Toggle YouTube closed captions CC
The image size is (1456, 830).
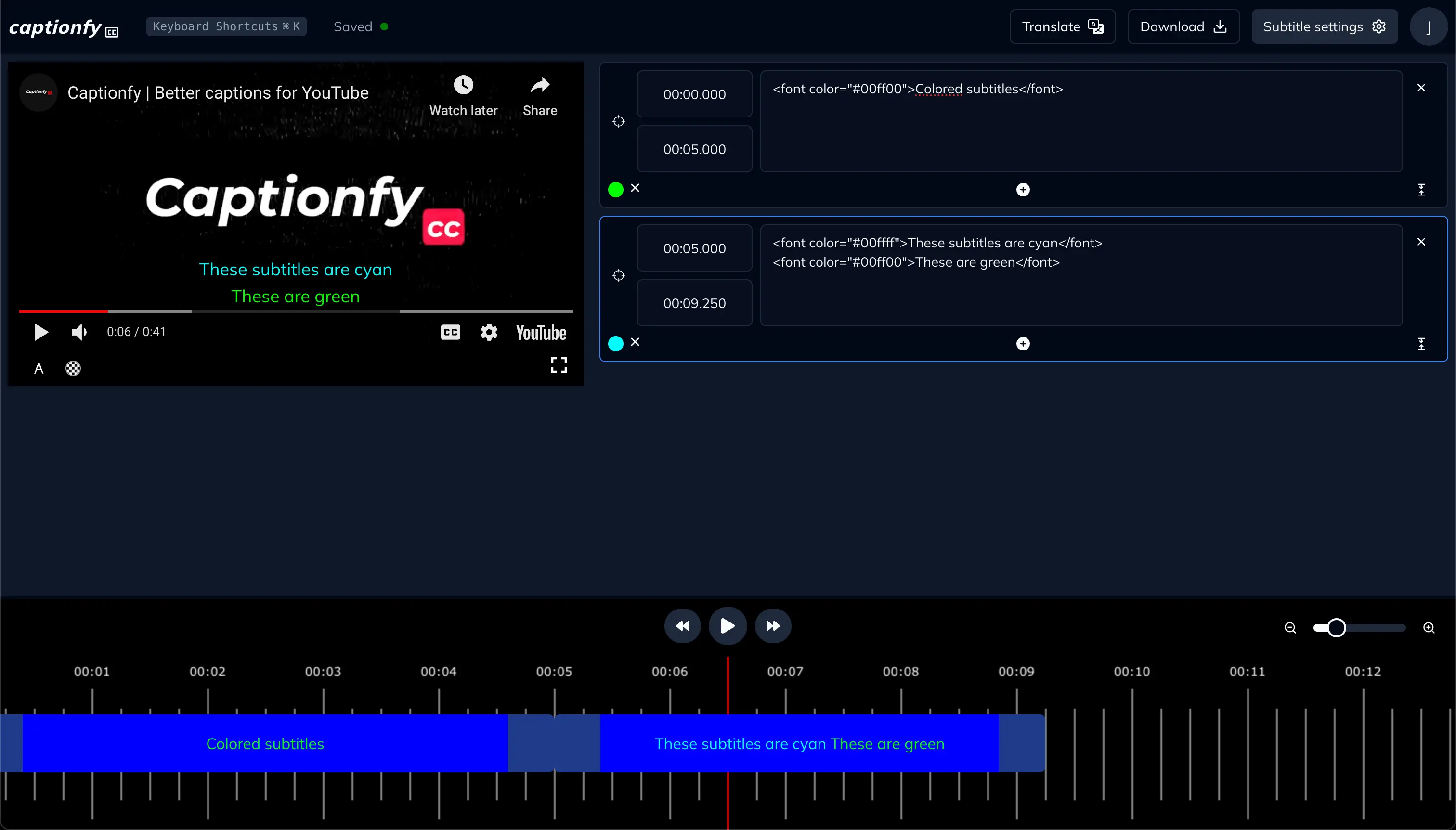pos(450,332)
